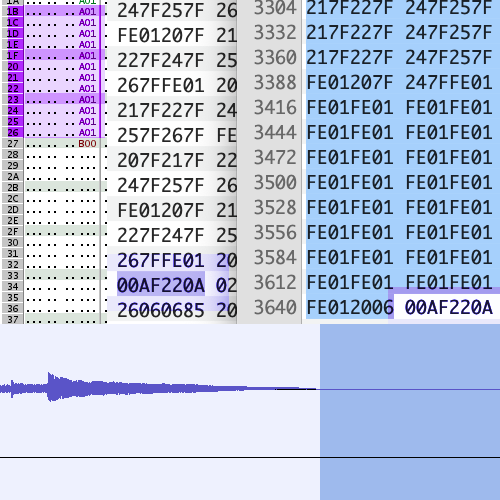This screenshot has height=500, width=500.
Task: Click FE01207F in offset row 3388
Action: click(350, 82)
